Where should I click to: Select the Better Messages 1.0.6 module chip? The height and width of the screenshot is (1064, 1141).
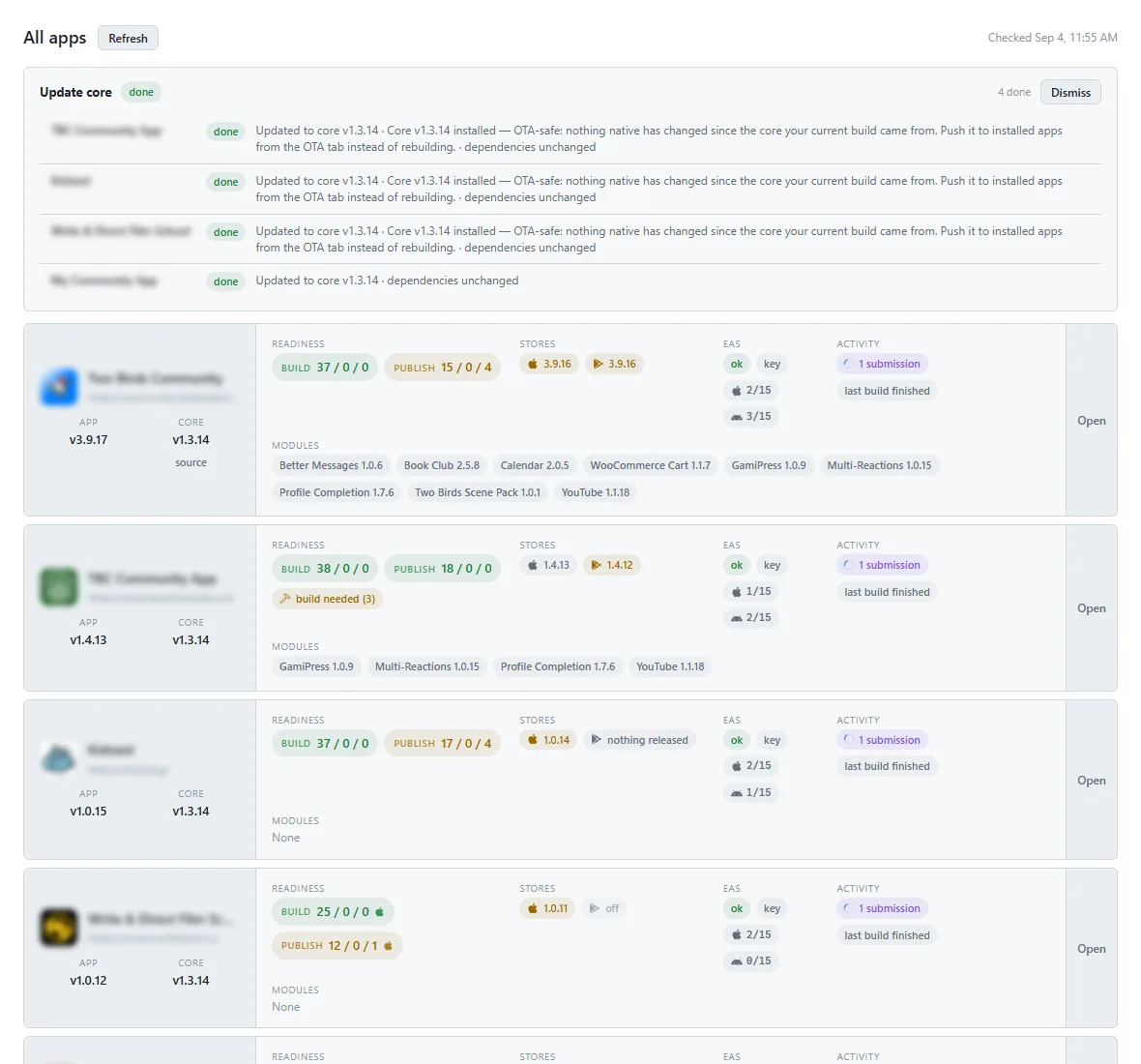331,465
